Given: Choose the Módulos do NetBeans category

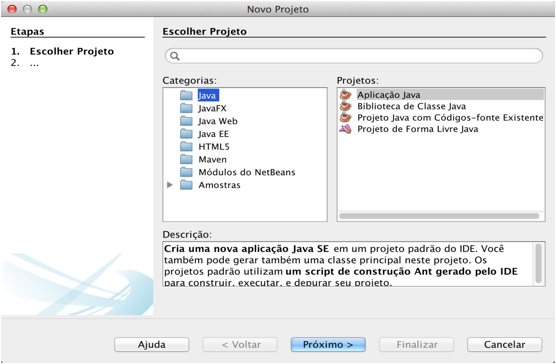Looking at the screenshot, I should tap(247, 172).
